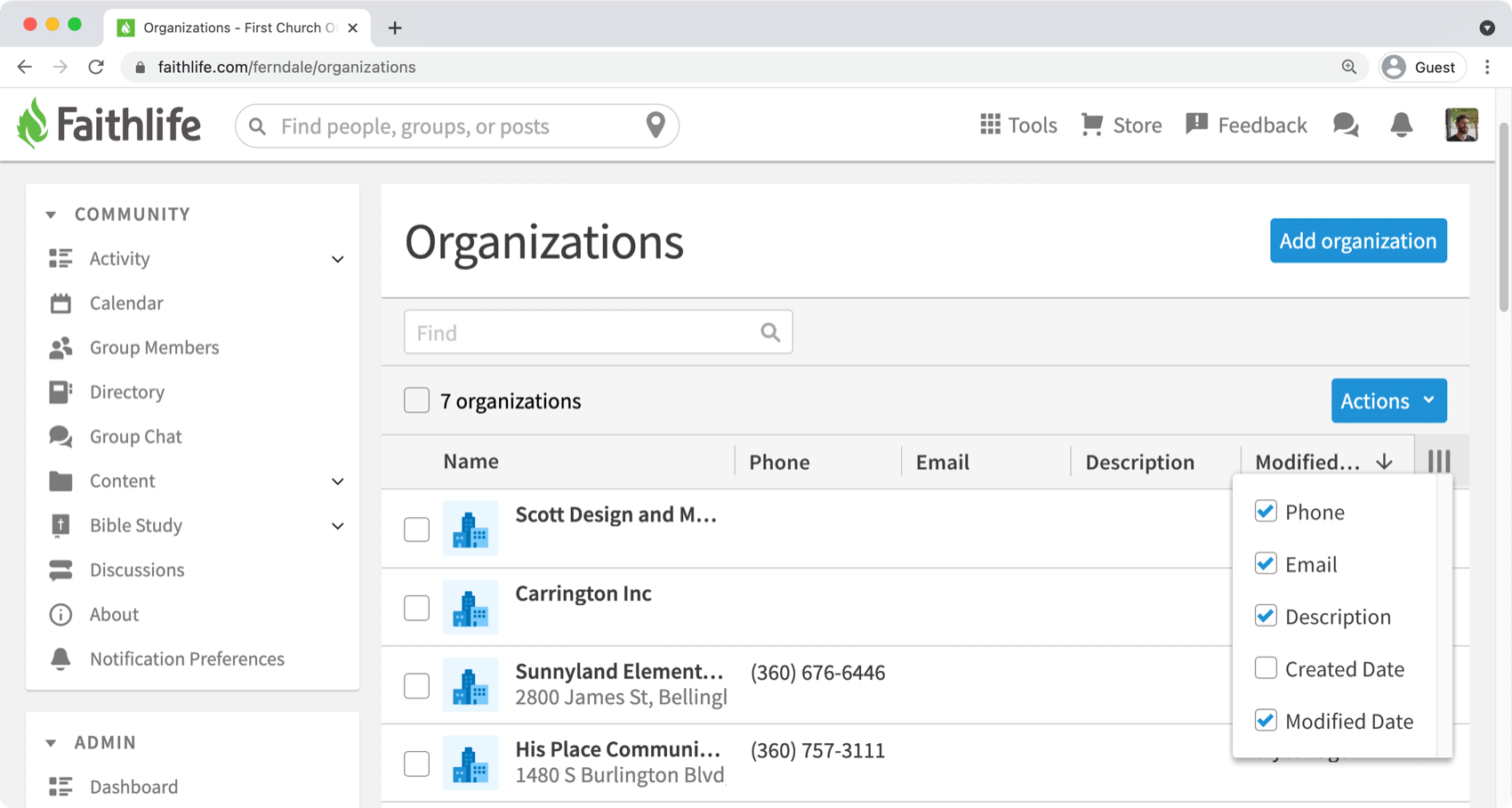Uncheck the Modified Date column option
Viewport: 1512px width, 808px height.
(x=1266, y=720)
